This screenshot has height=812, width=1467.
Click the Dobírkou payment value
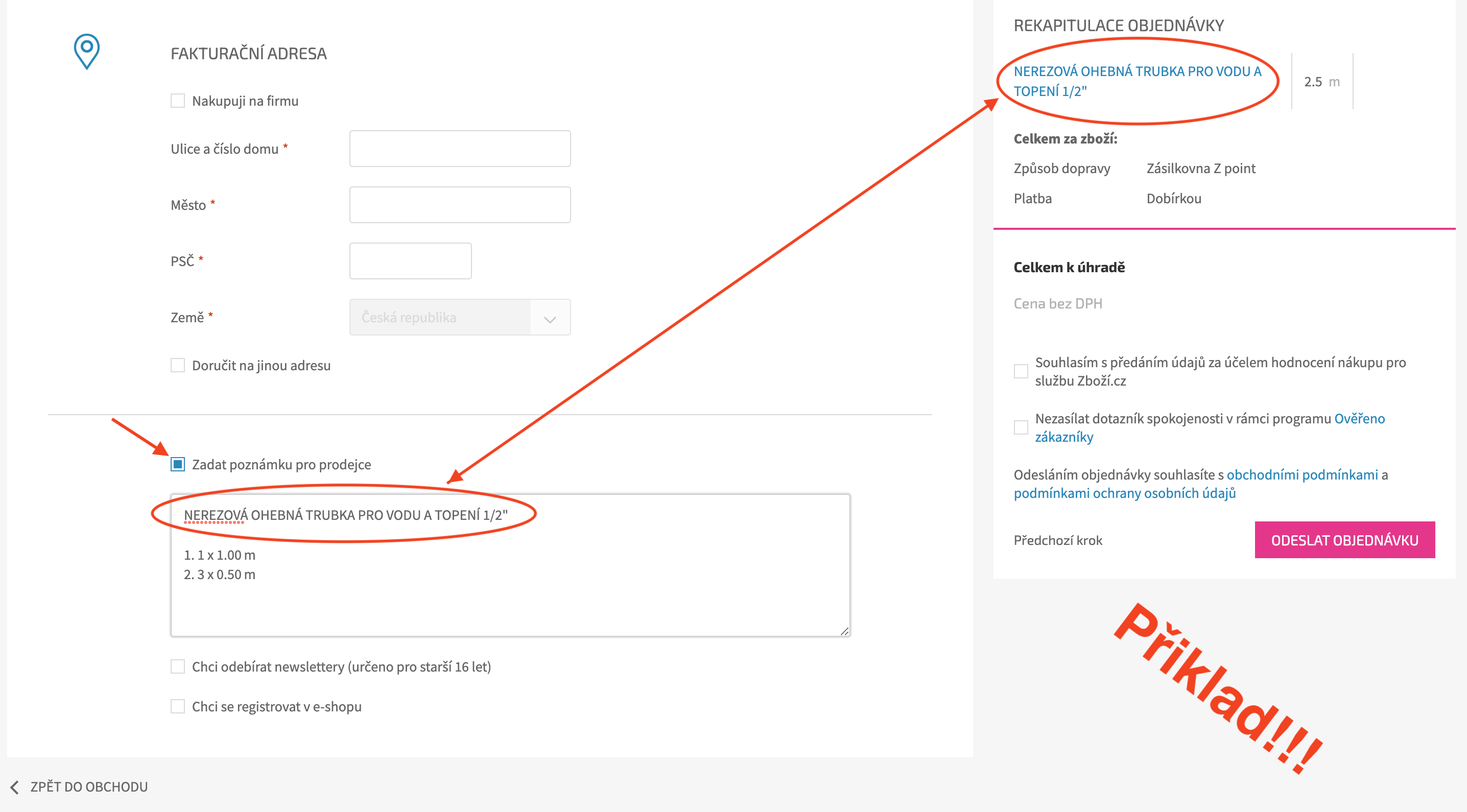click(1174, 198)
